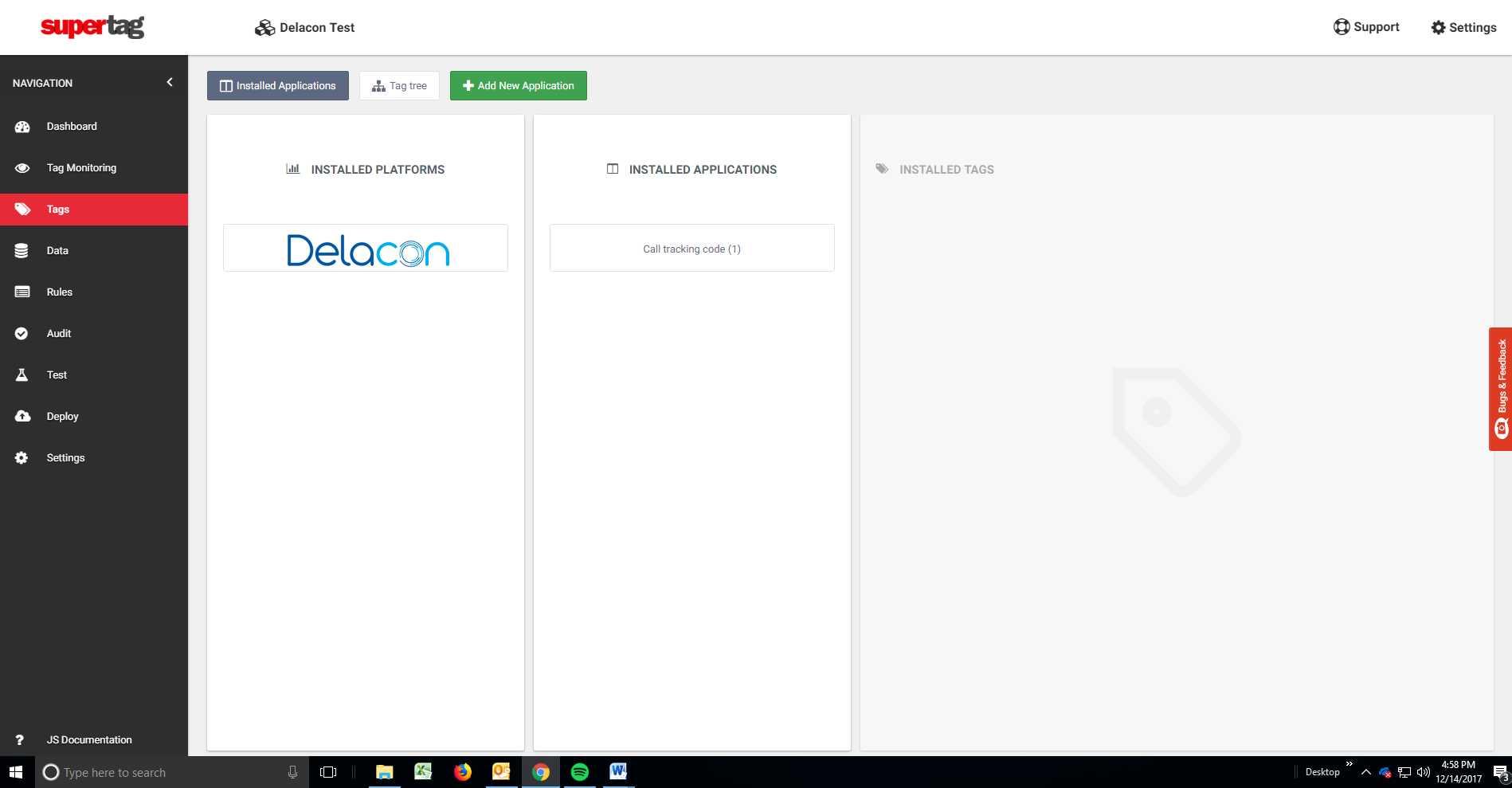Click the Installed Tags heading text
The image size is (1512, 788).
pyautogui.click(x=946, y=170)
